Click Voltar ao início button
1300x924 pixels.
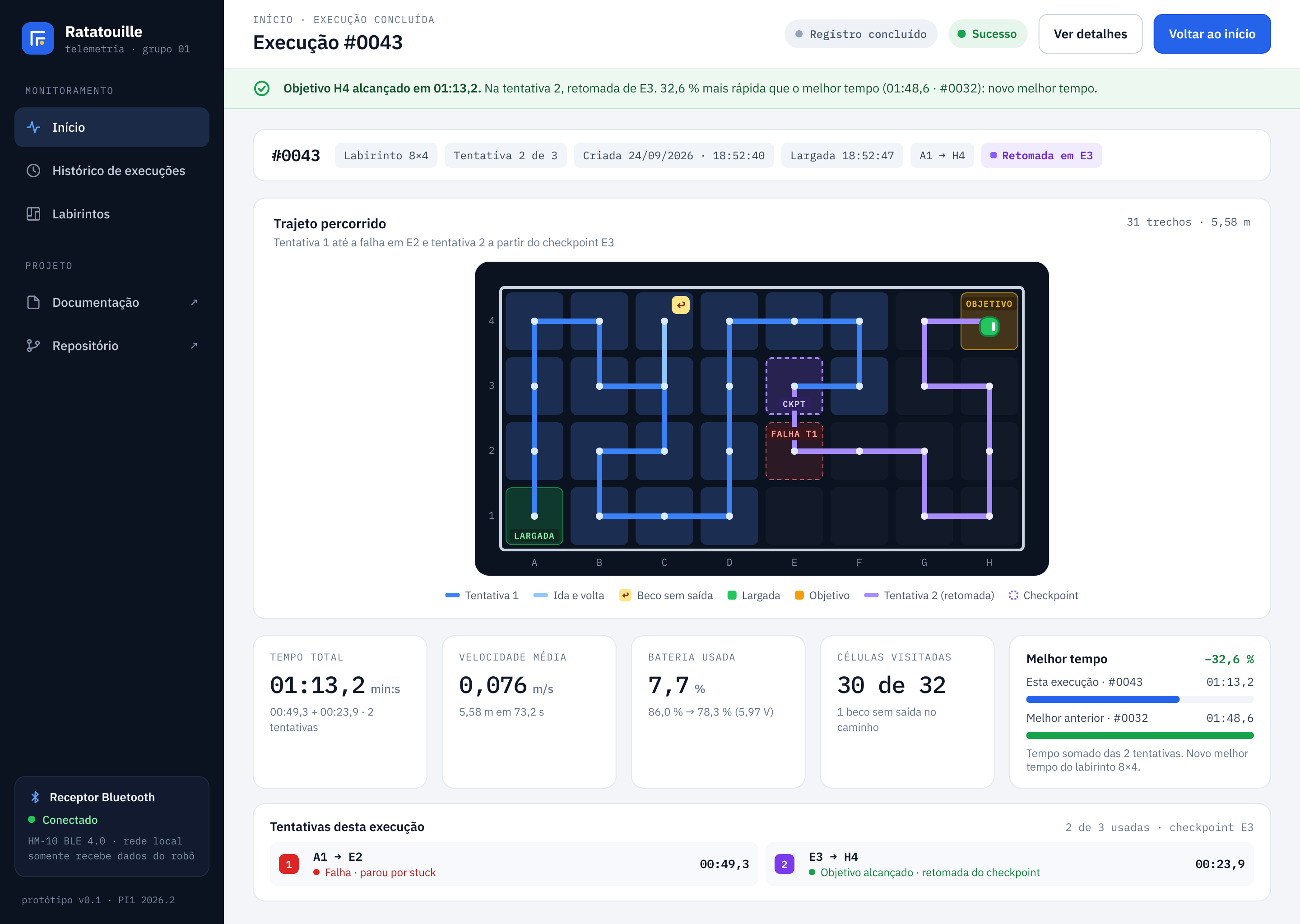point(1212,34)
